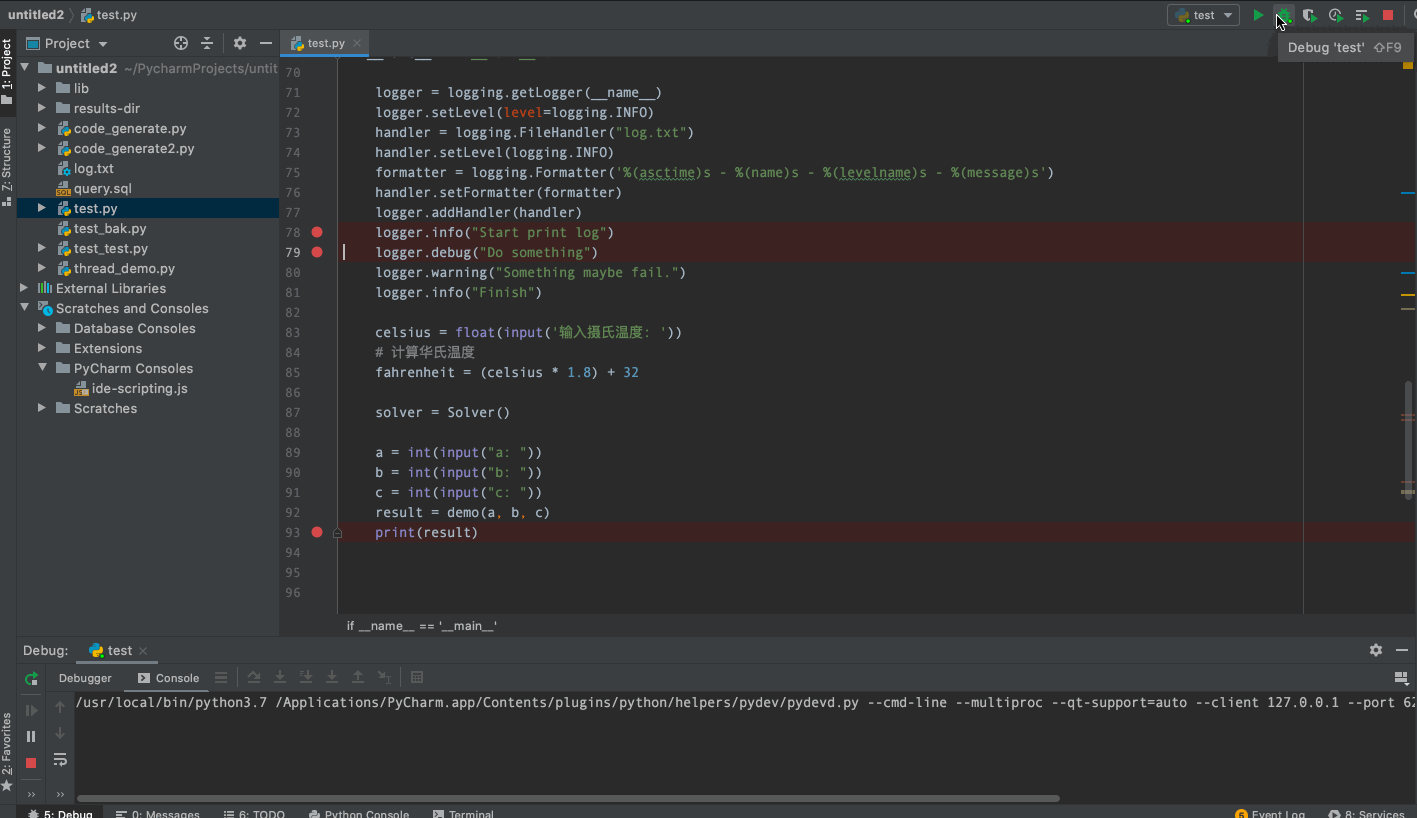The height and width of the screenshot is (818, 1417).
Task: Toggle breakpoint on line 79
Action: coord(317,252)
